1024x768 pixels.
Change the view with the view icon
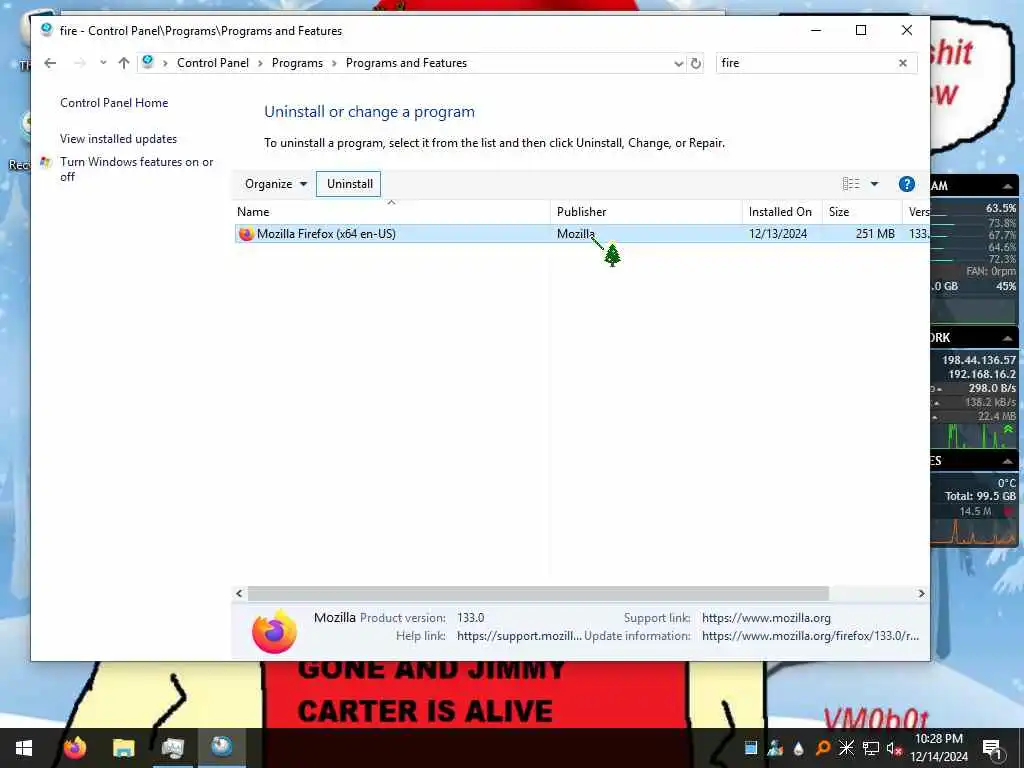coord(851,184)
